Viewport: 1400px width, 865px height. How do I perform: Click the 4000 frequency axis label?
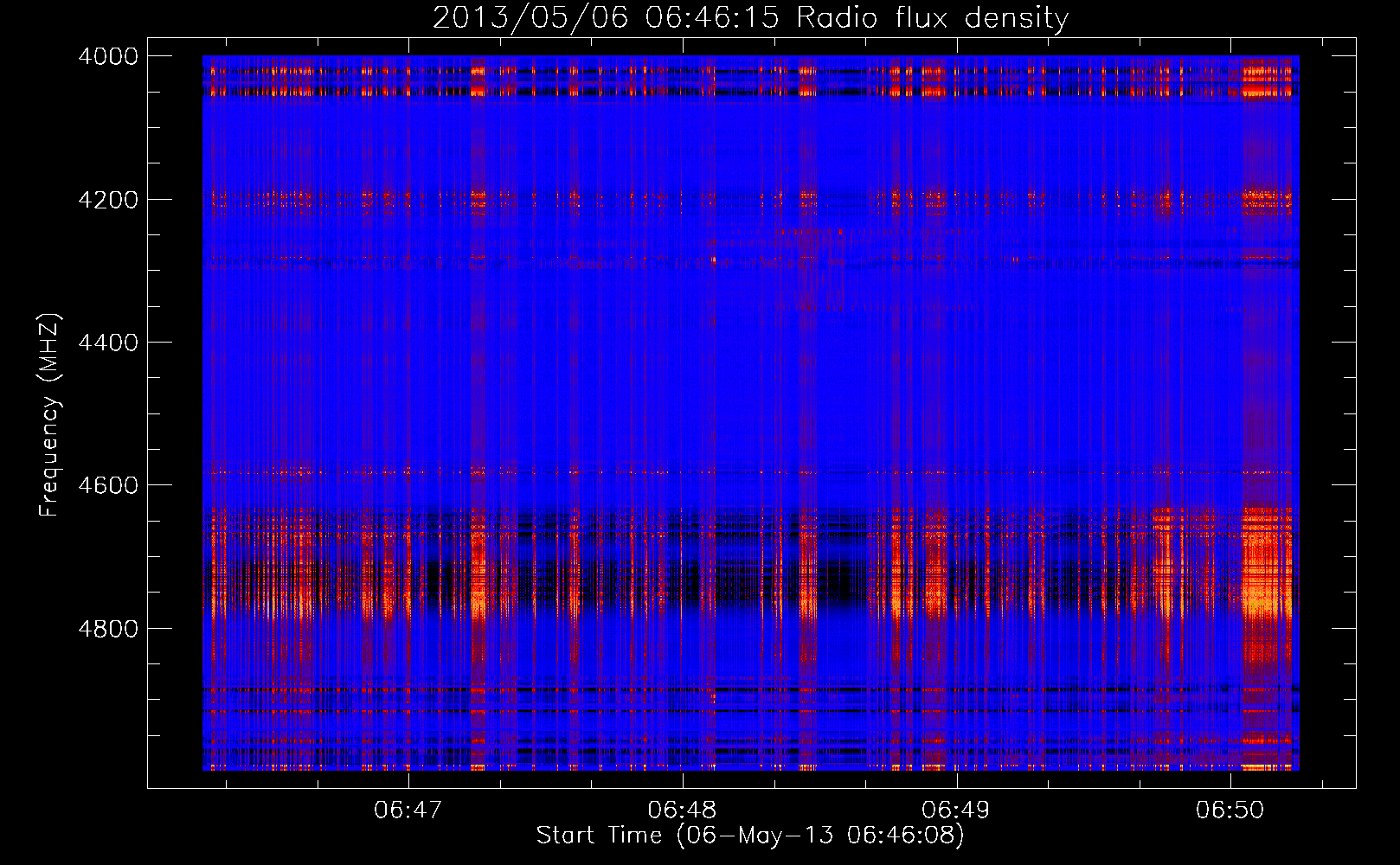pos(108,56)
